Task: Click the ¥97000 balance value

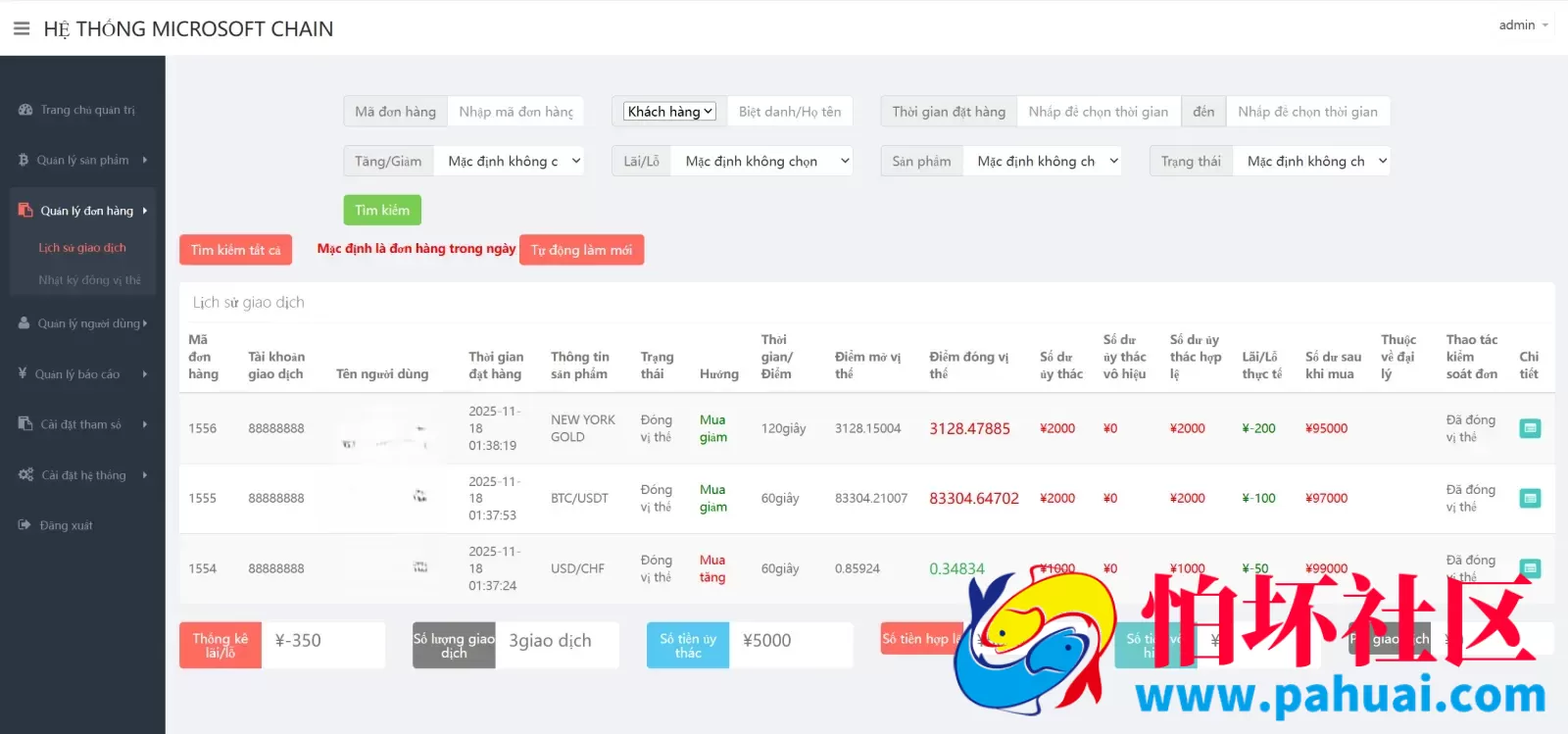Action: pyautogui.click(x=1326, y=498)
